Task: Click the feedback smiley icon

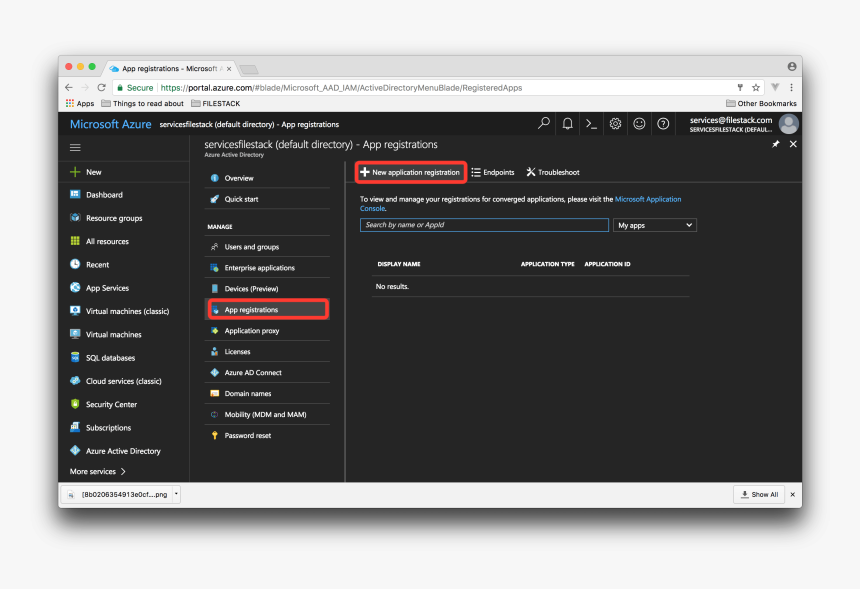Action: coord(639,124)
